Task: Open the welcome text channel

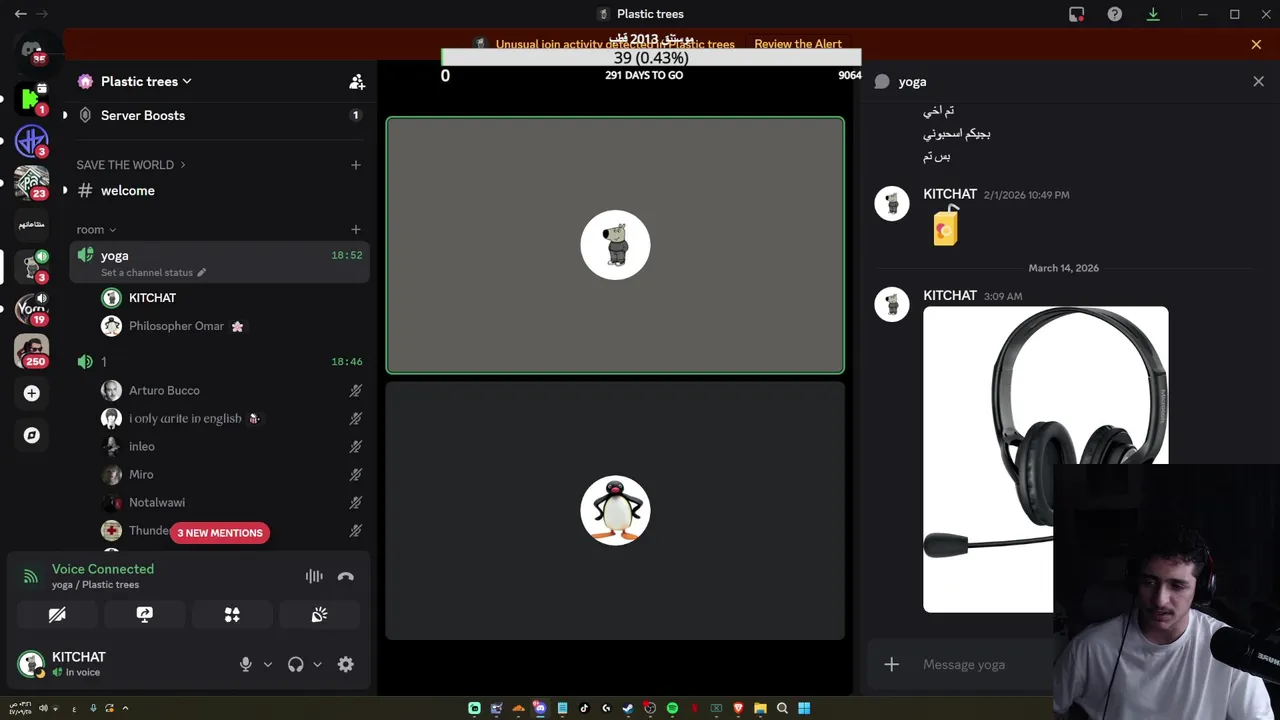Action: (219, 190)
